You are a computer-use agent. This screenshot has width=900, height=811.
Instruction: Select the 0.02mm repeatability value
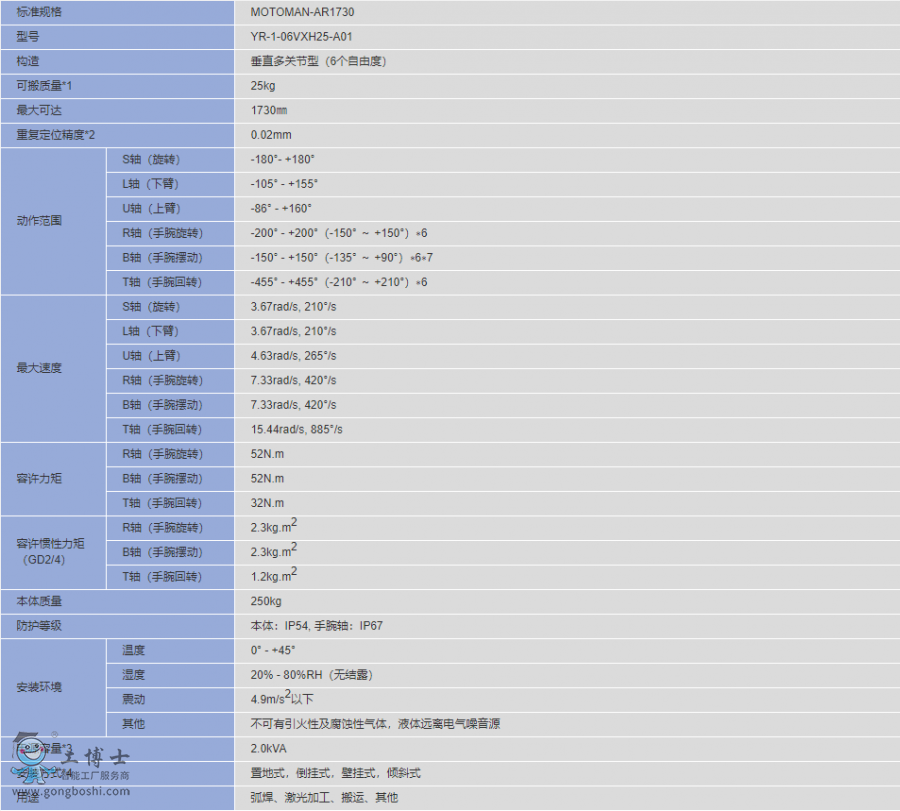point(271,135)
